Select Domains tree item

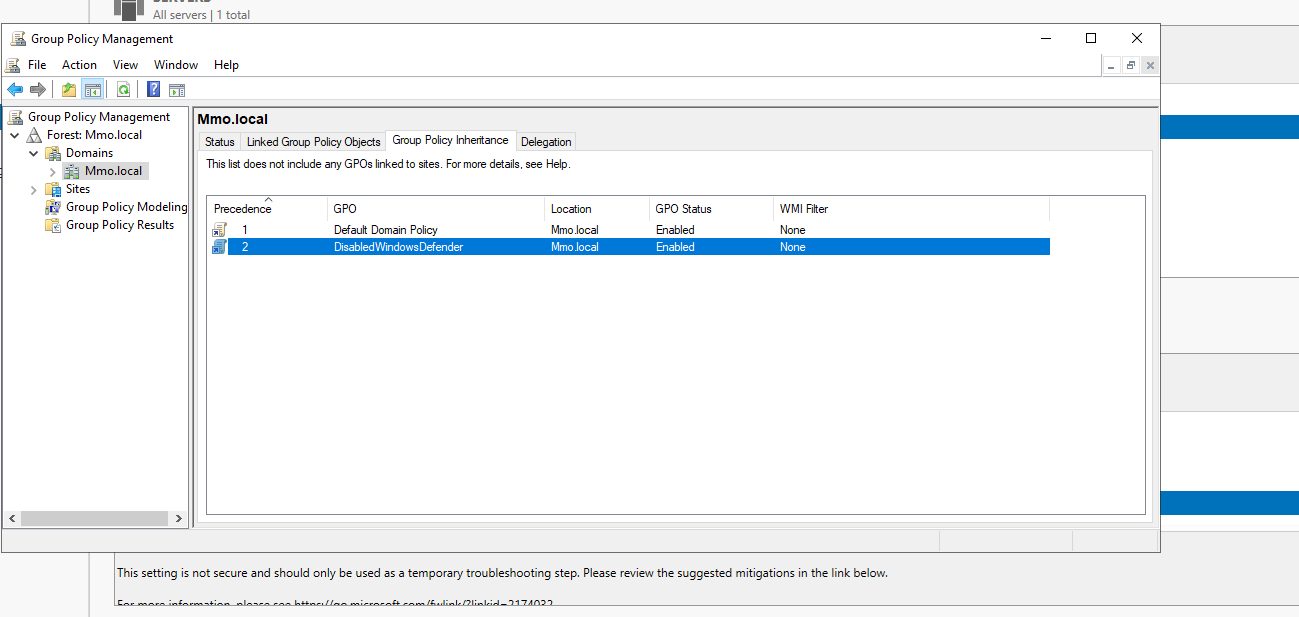point(89,153)
